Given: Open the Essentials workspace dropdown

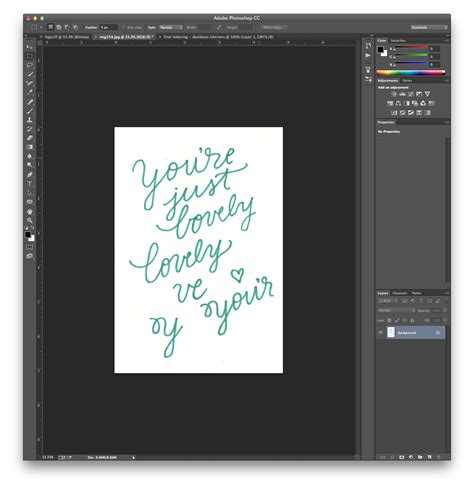Looking at the screenshot, I should point(429,28).
